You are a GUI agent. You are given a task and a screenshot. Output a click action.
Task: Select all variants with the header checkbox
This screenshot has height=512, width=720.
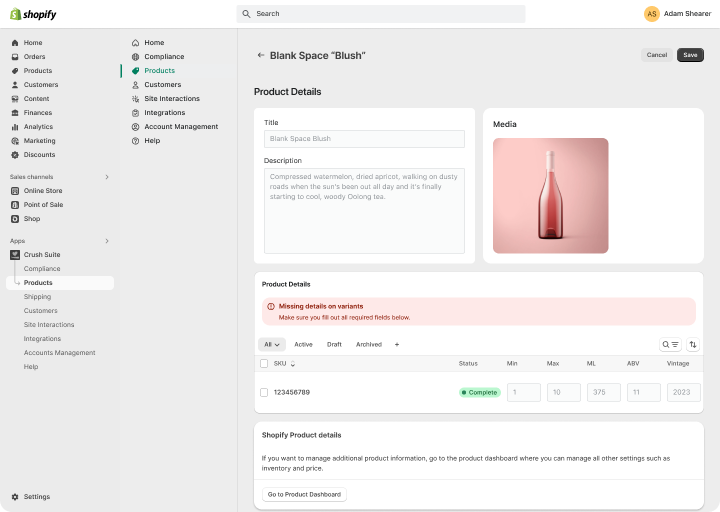coord(264,364)
